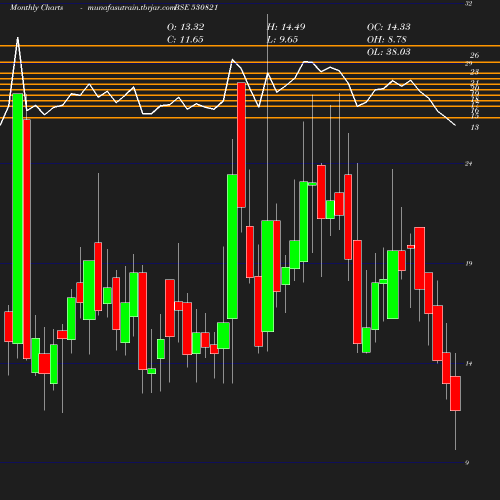
Task: Click the last red candle at chart's right end
Action: [x=455, y=393]
